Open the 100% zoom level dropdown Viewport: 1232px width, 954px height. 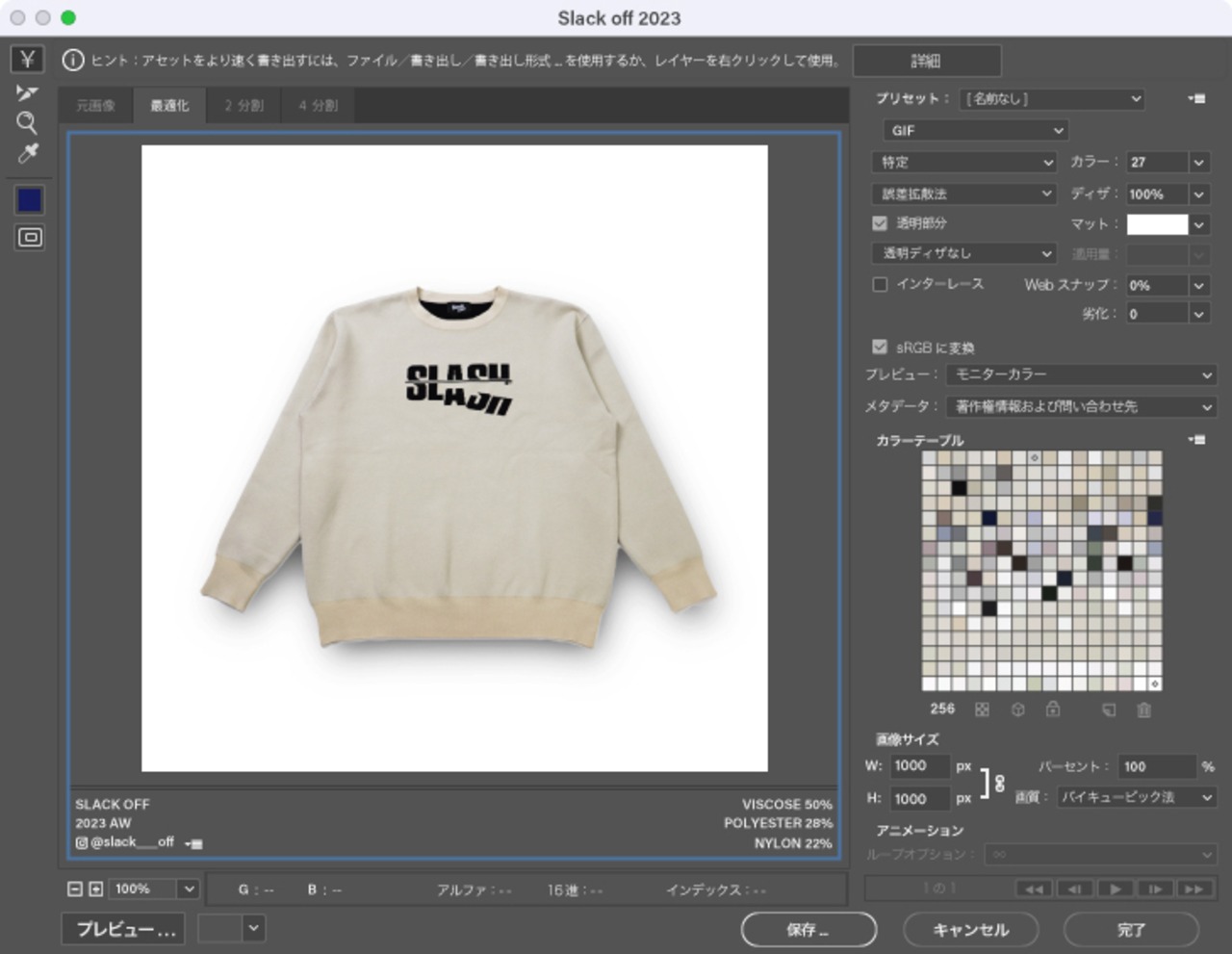click(189, 890)
